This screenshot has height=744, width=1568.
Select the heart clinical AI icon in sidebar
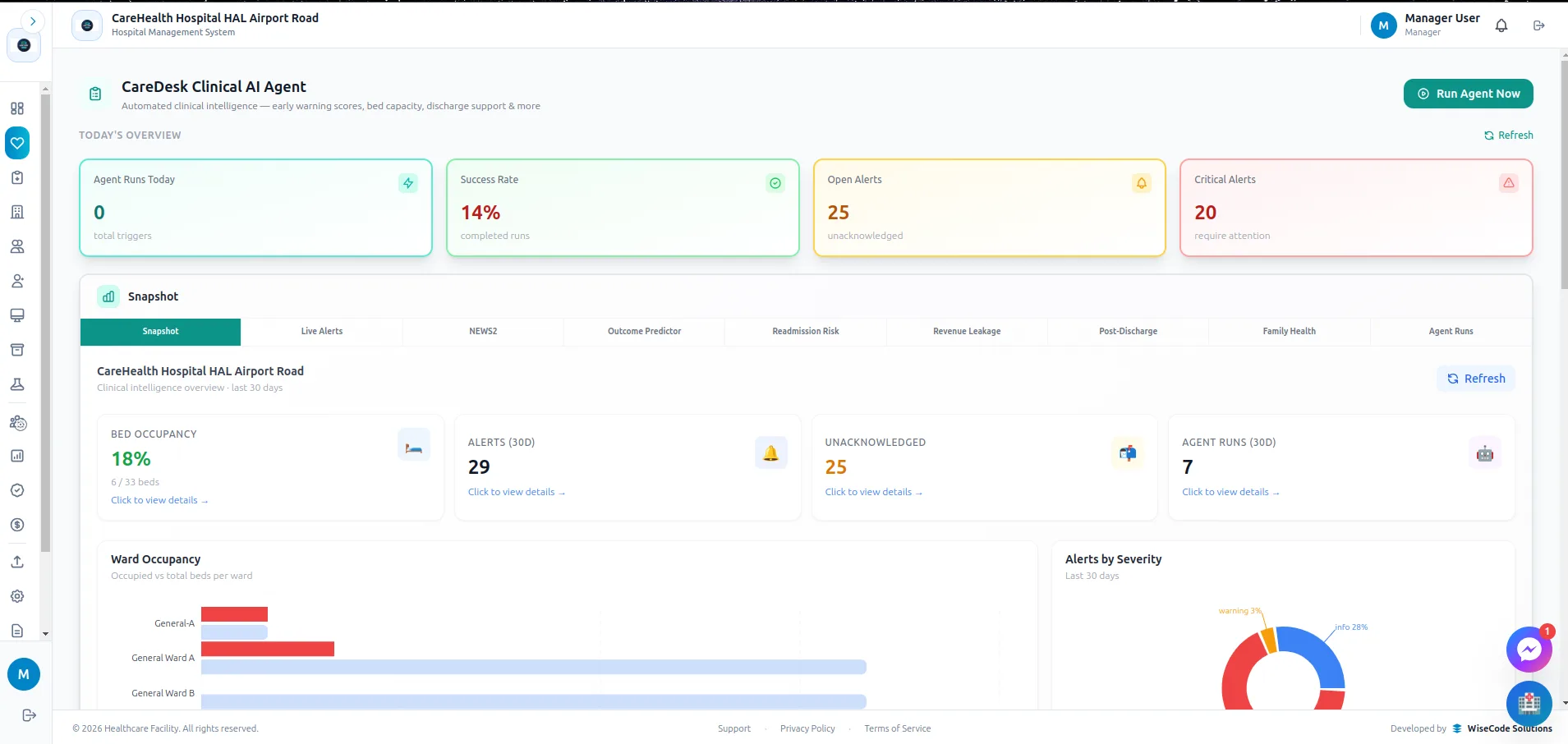[17, 143]
